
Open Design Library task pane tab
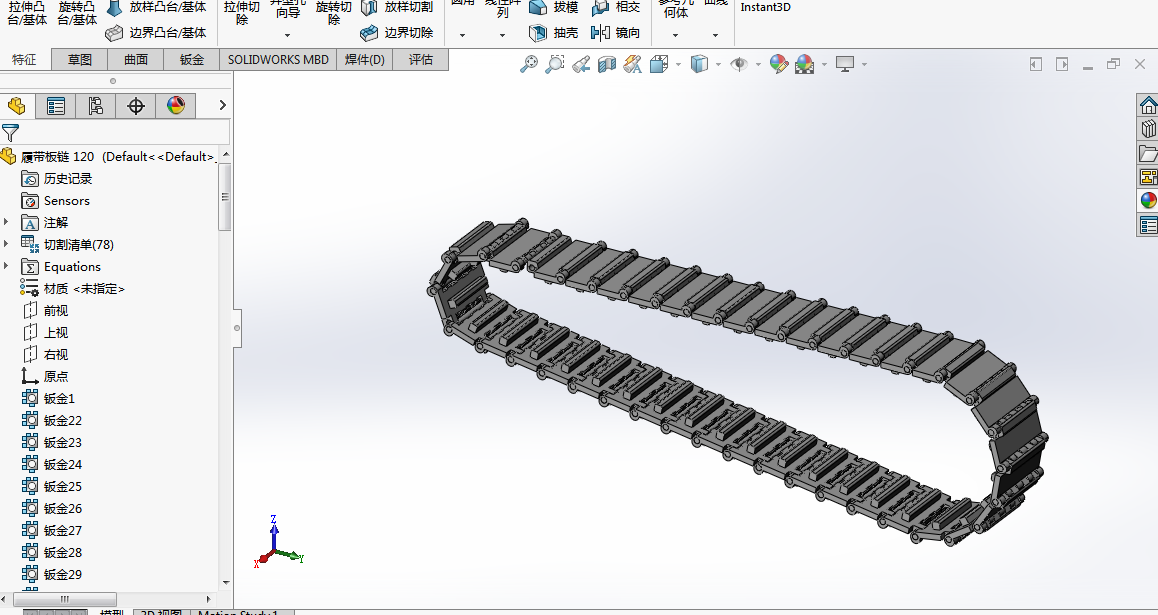tap(1148, 129)
